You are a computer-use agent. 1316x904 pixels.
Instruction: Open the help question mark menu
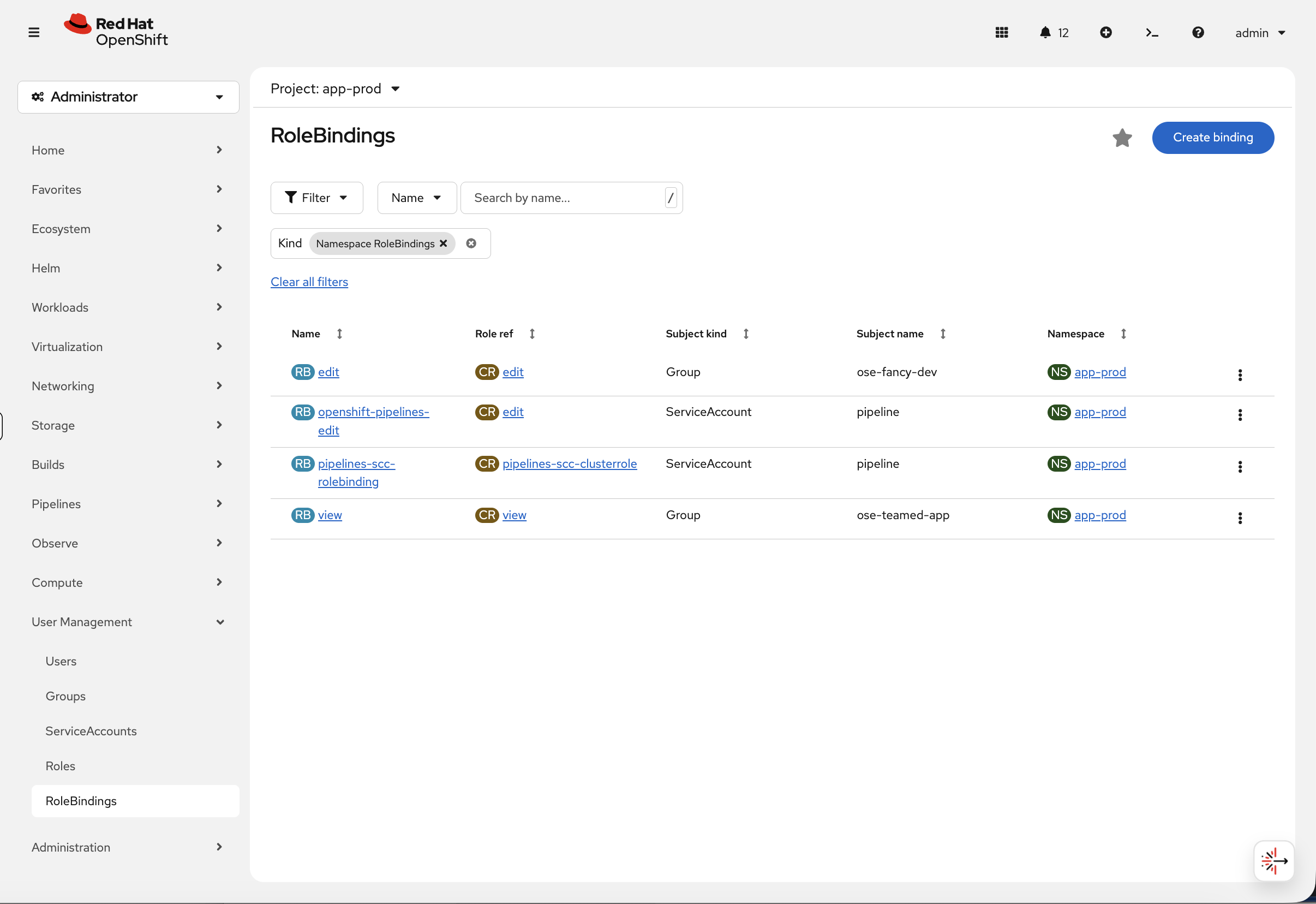coord(1198,32)
